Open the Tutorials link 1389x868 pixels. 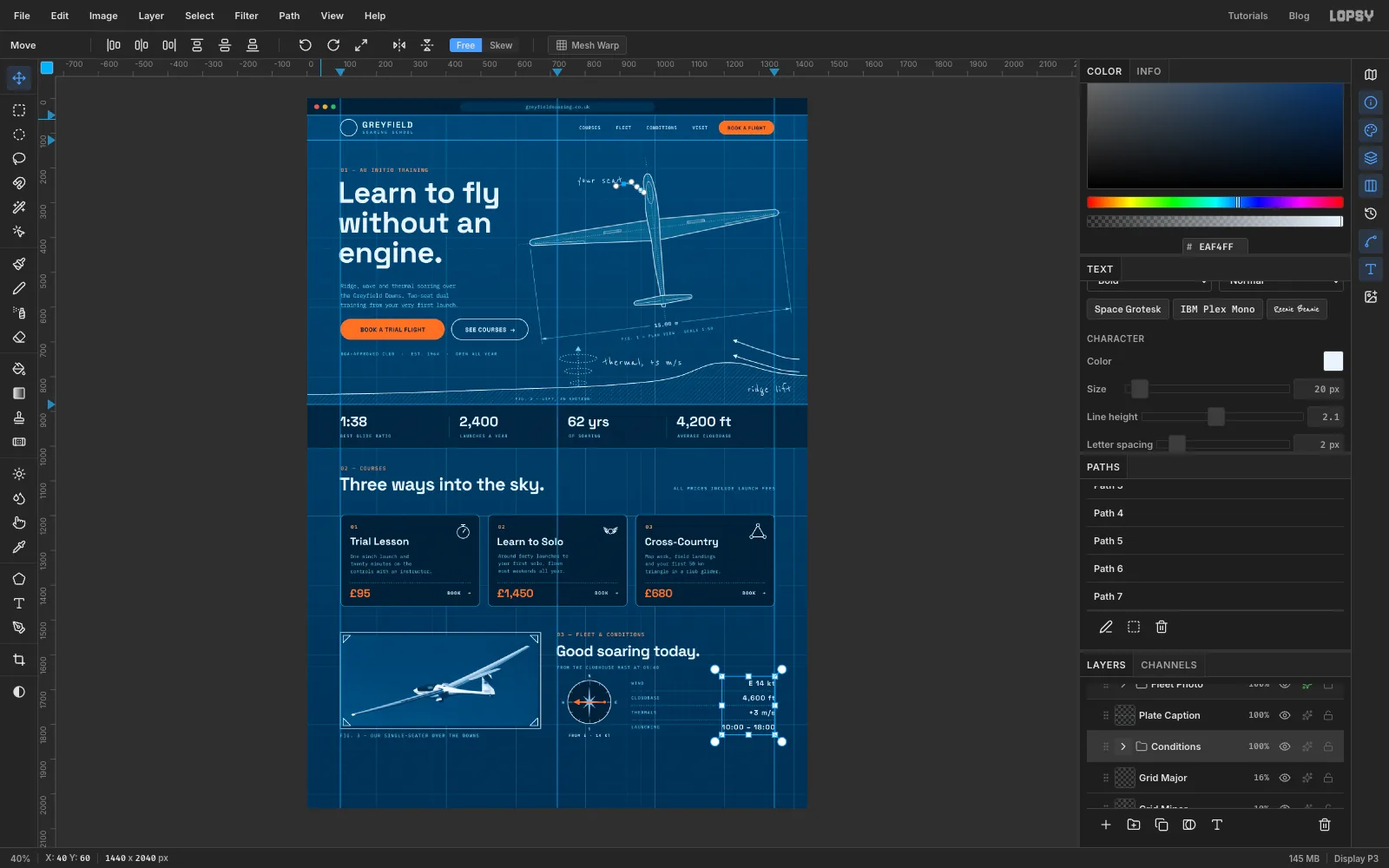tap(1247, 16)
